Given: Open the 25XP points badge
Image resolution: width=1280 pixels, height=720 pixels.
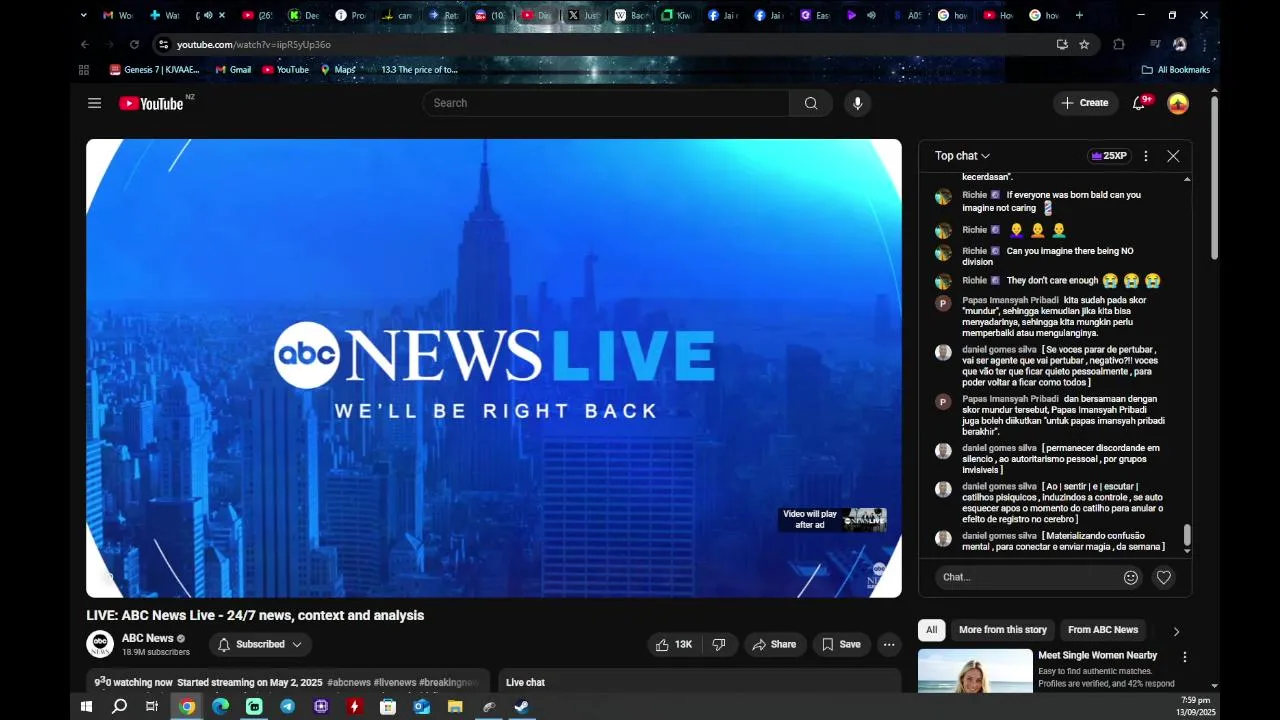Looking at the screenshot, I should click(1109, 156).
